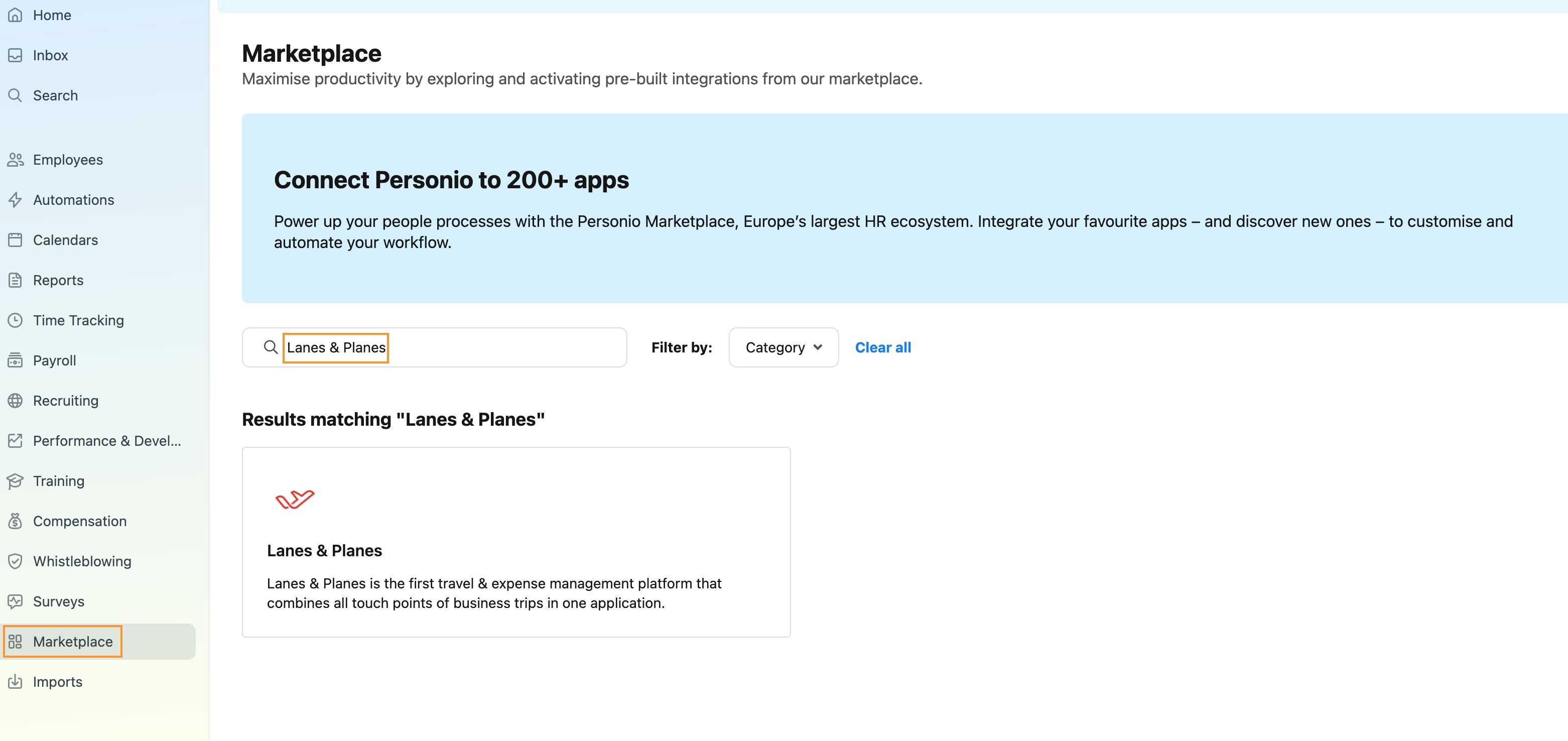Viewport: 1568px width, 741px height.
Task: Click the 'Results matching' heading text
Action: click(393, 420)
